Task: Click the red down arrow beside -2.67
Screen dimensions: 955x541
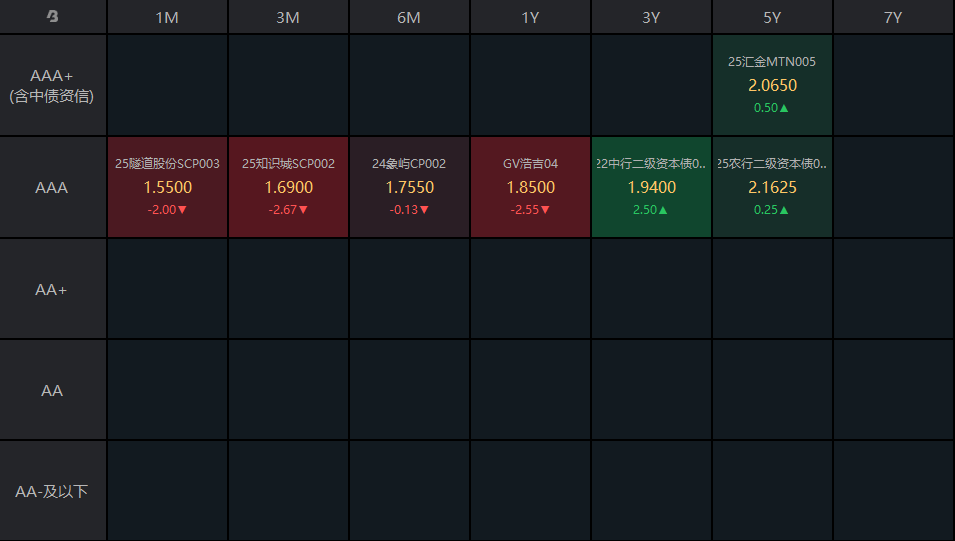Action: 304,210
